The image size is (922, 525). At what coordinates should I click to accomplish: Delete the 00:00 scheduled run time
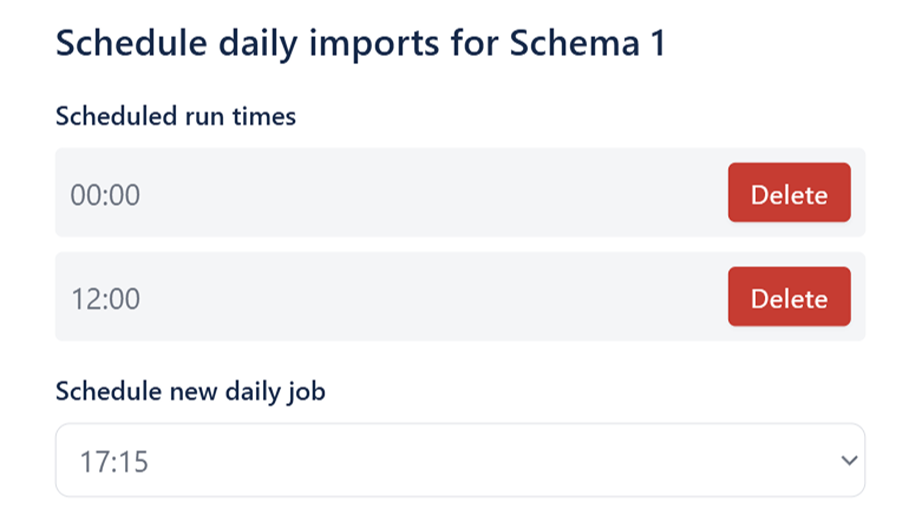[789, 193]
